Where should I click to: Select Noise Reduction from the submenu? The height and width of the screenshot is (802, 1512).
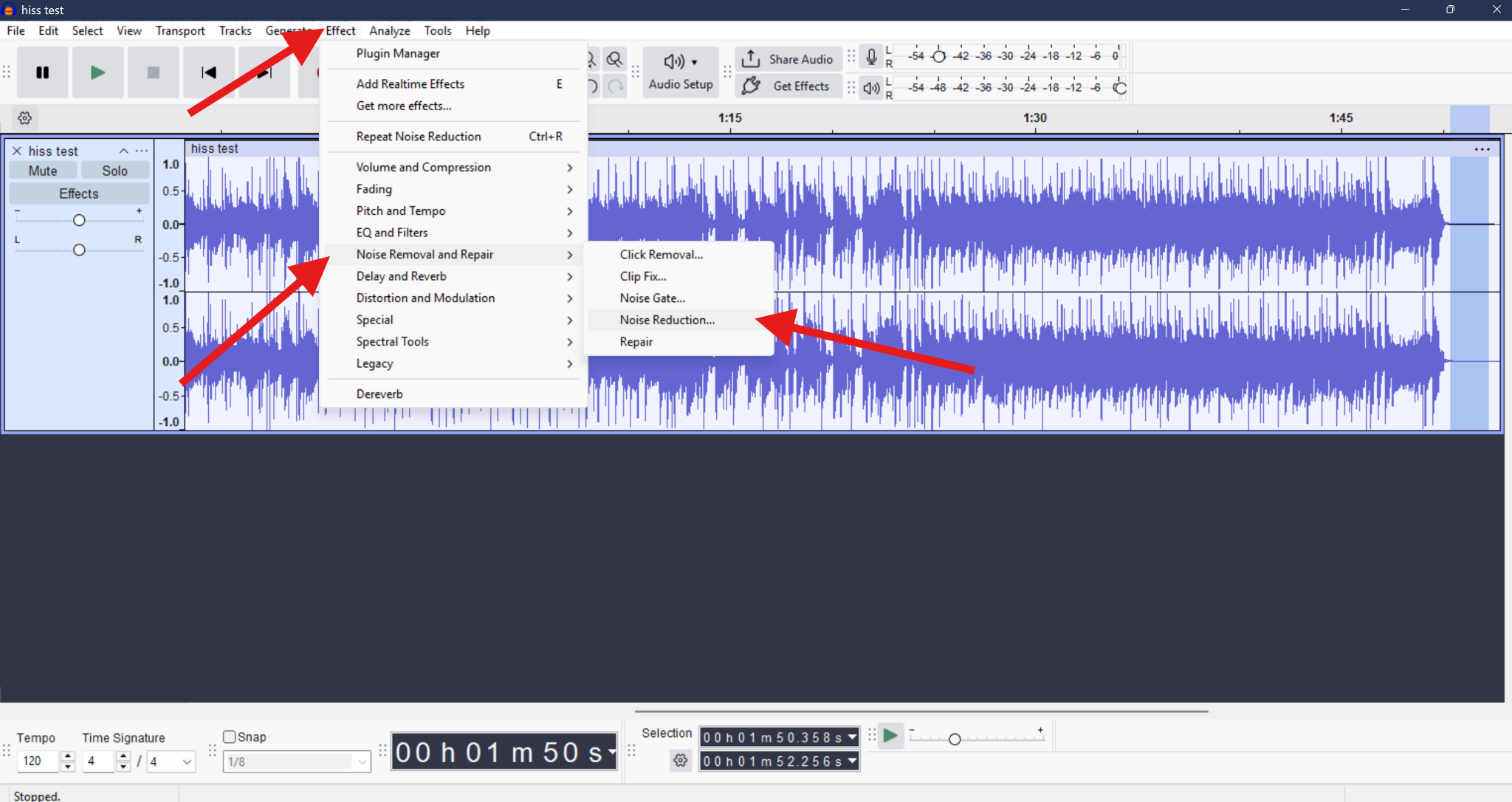[667, 320]
